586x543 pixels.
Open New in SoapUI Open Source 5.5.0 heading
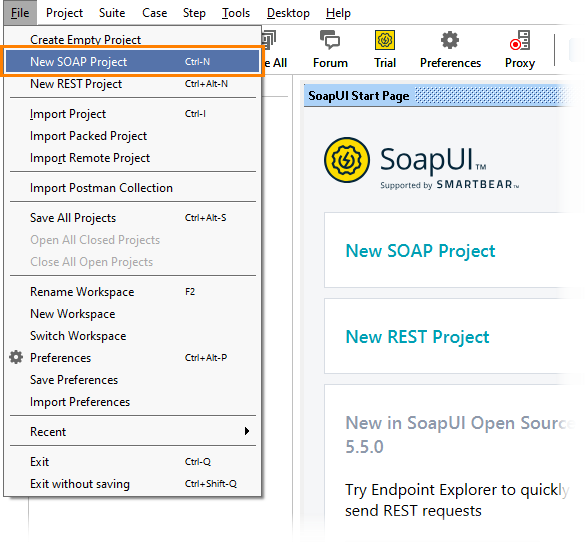tap(459, 435)
